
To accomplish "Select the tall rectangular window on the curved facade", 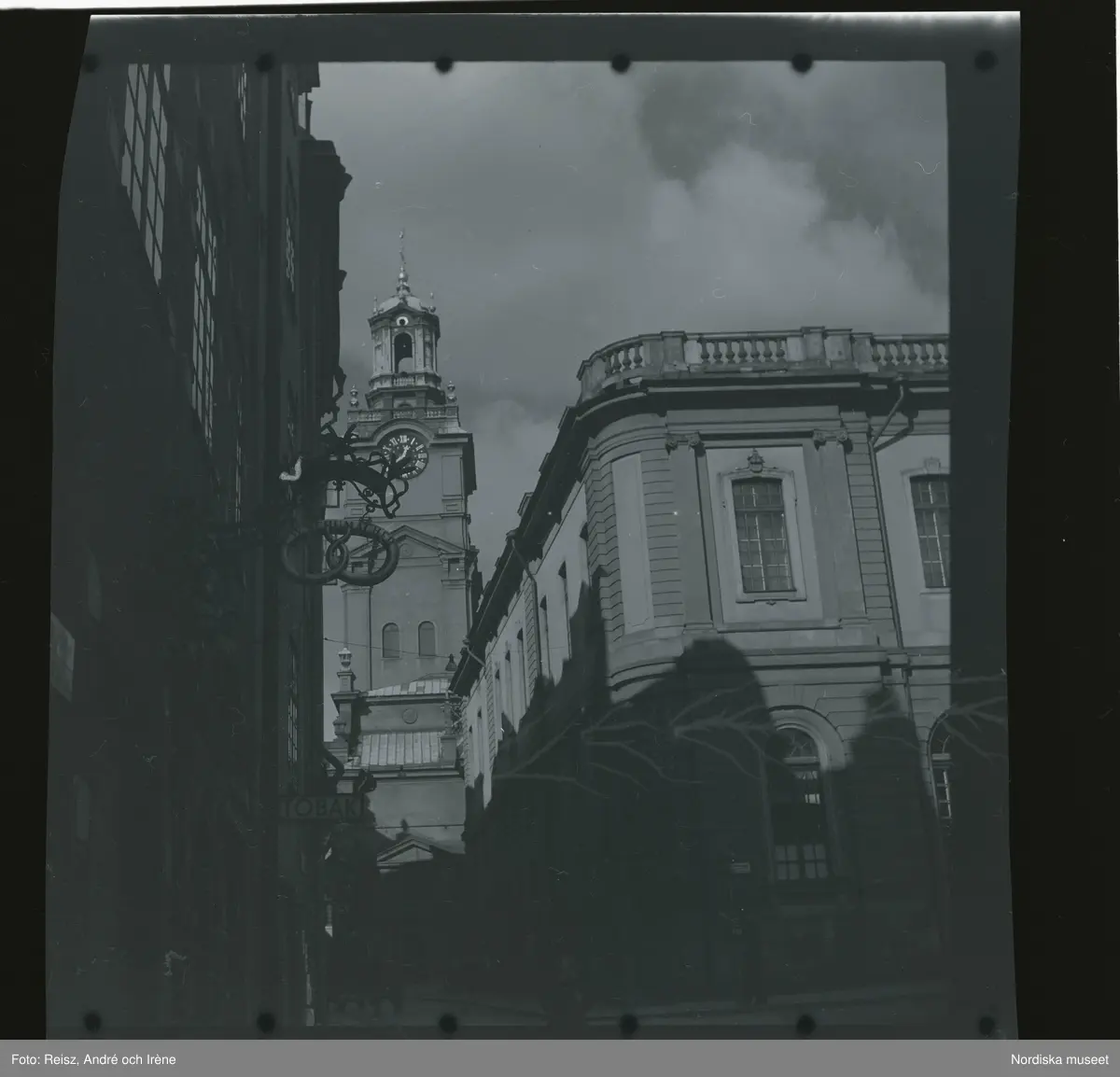I will (762, 537).
